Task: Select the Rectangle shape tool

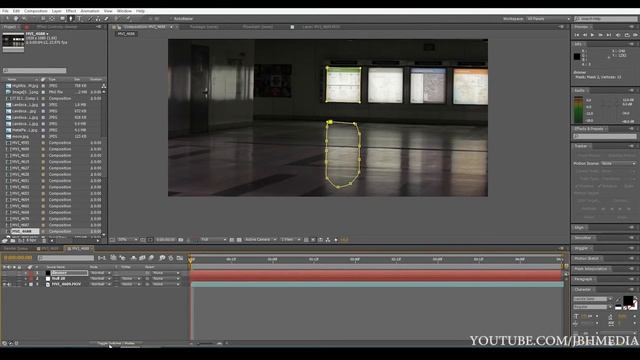Action: [62, 19]
